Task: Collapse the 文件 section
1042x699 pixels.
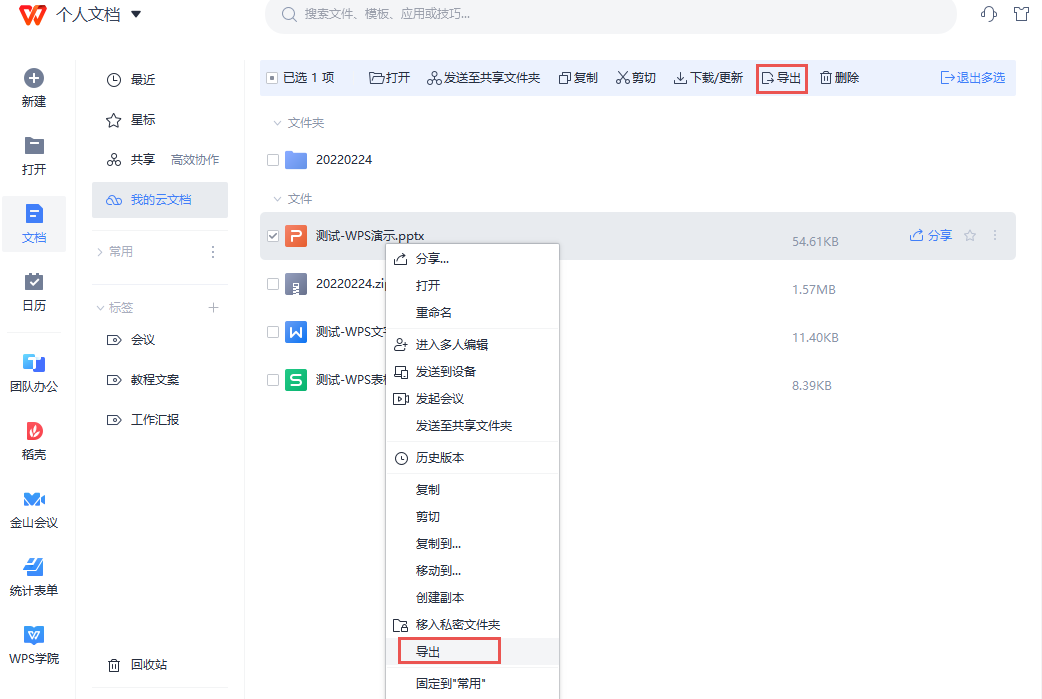Action: [x=277, y=199]
